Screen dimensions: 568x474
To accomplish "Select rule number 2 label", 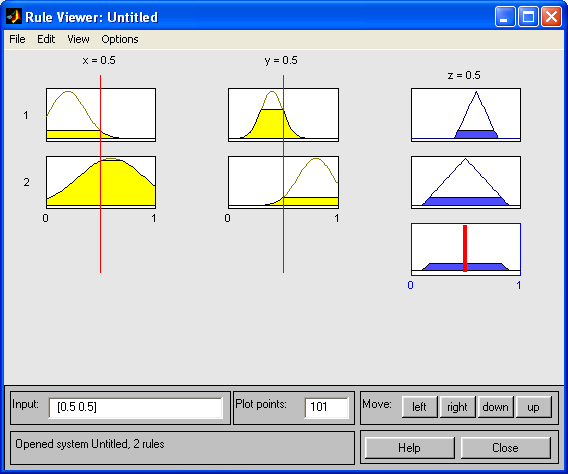I will click(x=26, y=182).
